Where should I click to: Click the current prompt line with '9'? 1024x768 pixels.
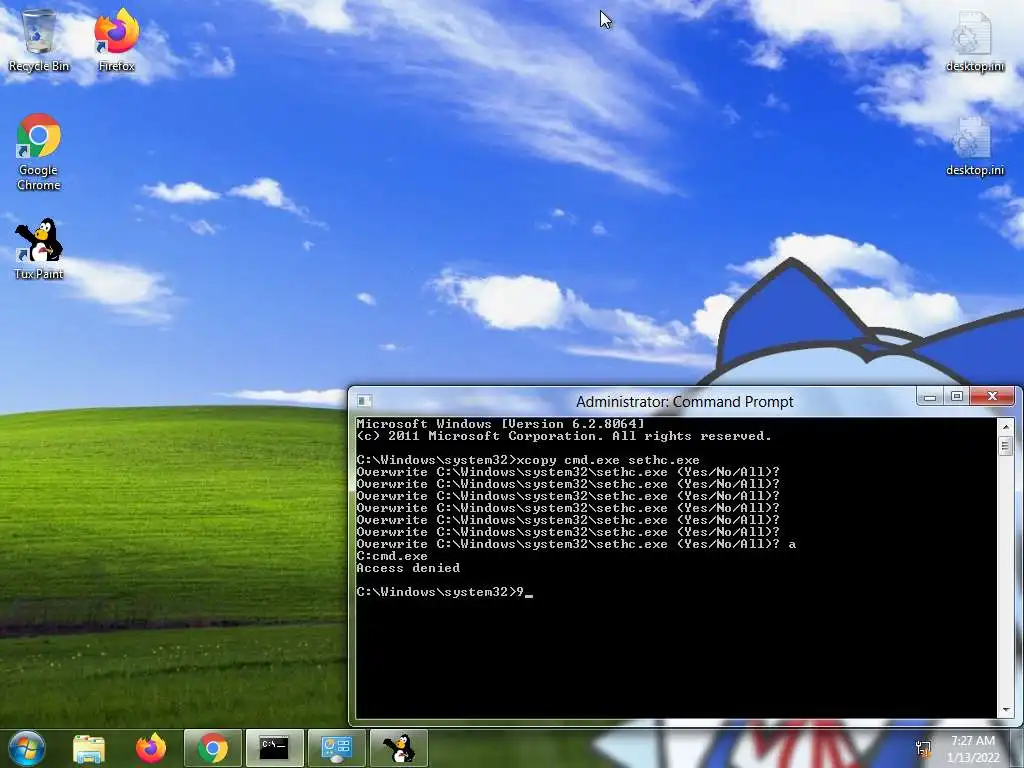(x=444, y=592)
